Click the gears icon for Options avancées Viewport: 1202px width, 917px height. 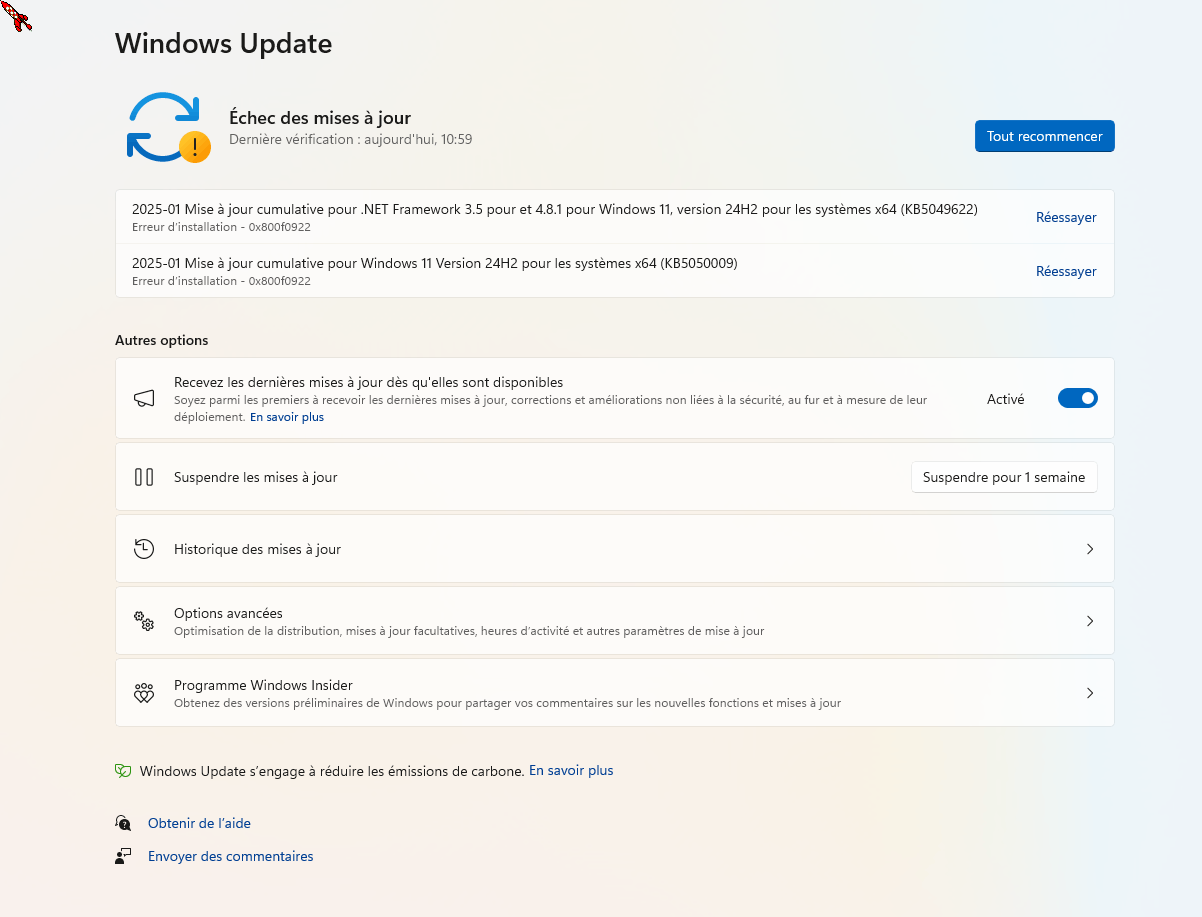[144, 621]
